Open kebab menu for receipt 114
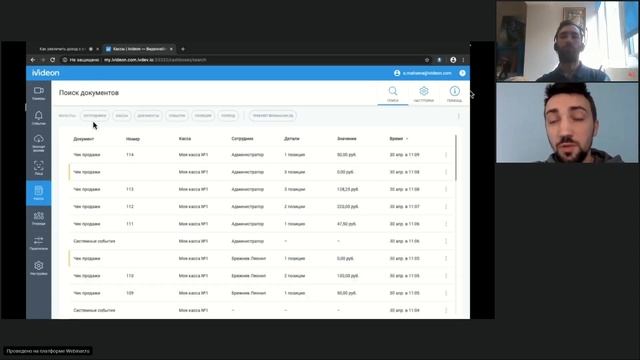640x360 pixels. 446,155
